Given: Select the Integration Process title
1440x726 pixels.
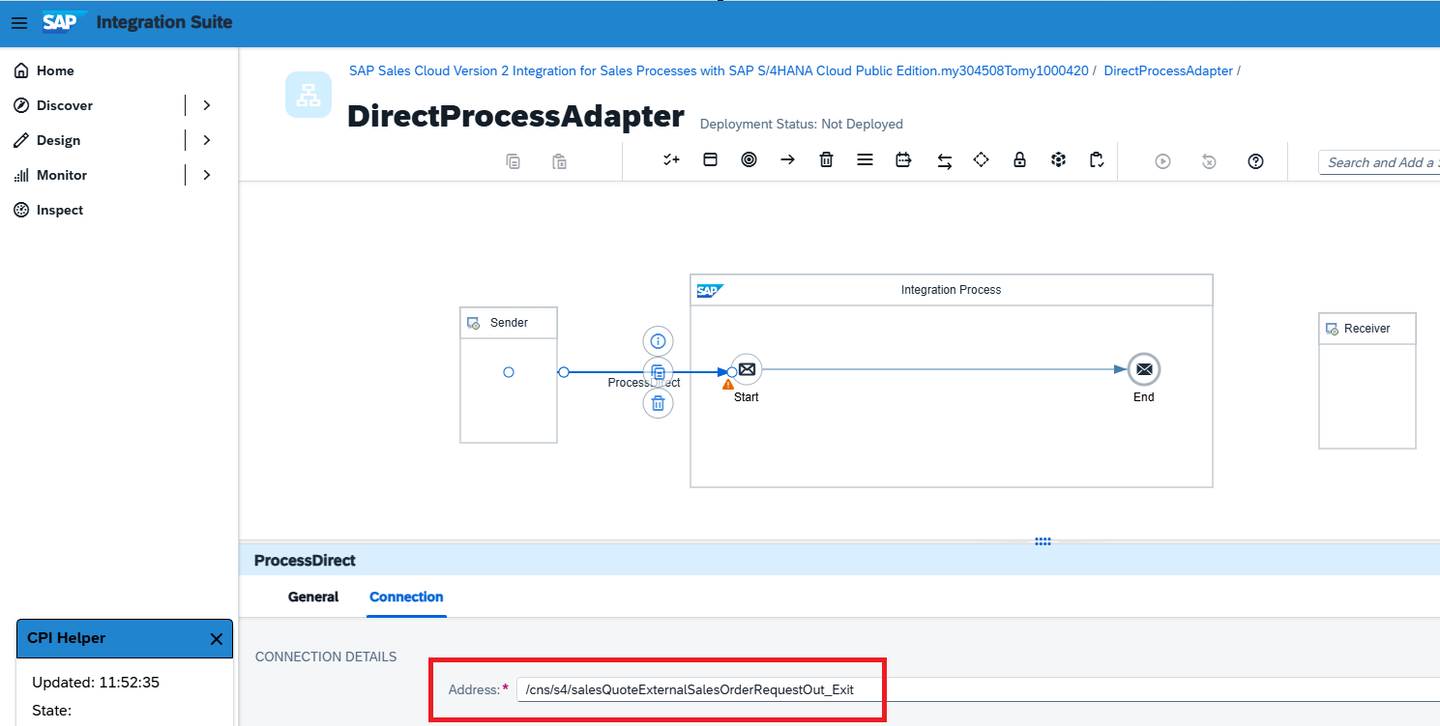Looking at the screenshot, I should tap(951, 290).
